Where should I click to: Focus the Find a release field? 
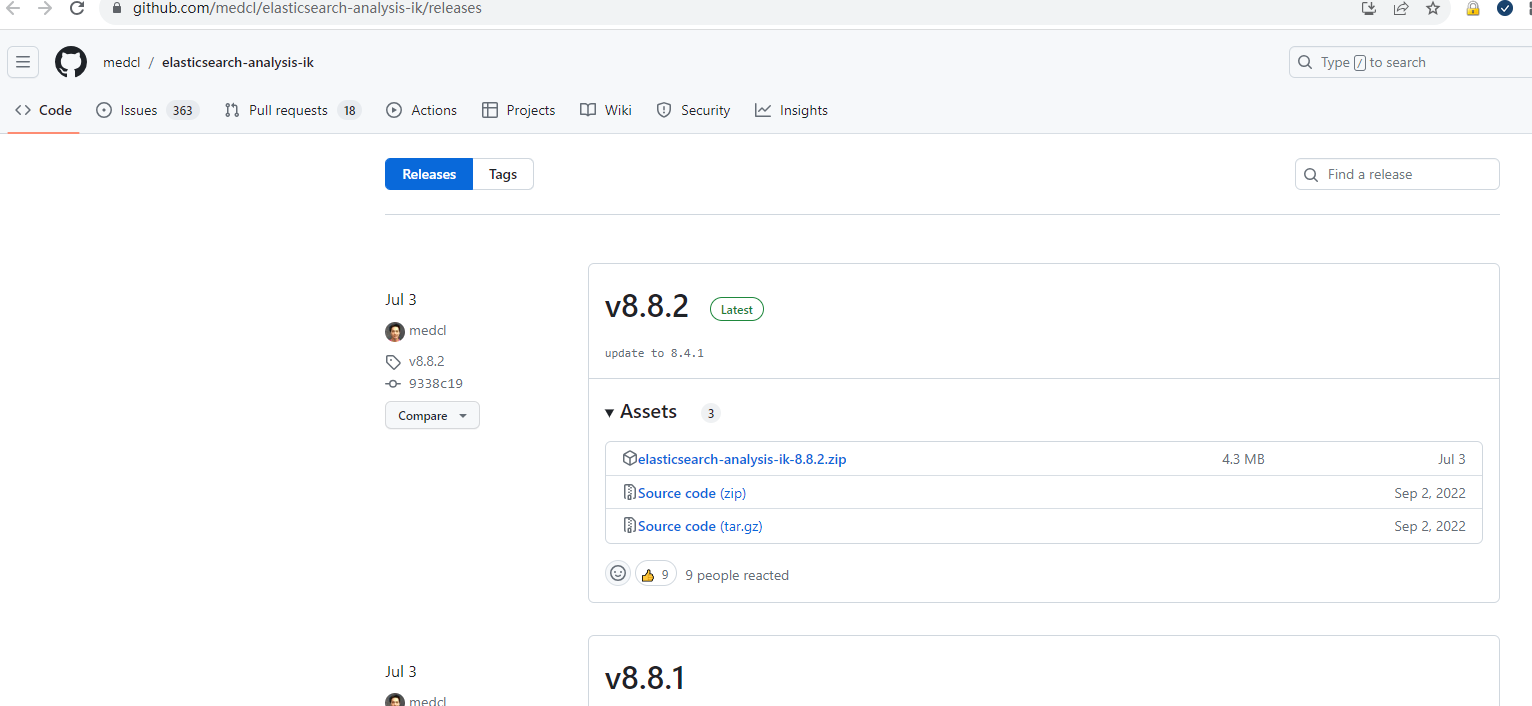(1397, 174)
